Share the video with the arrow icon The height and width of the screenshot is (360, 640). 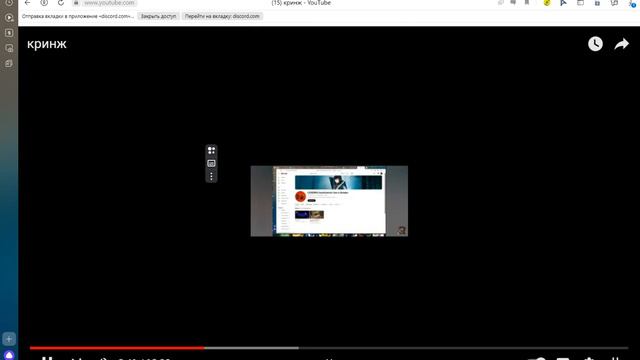622,44
